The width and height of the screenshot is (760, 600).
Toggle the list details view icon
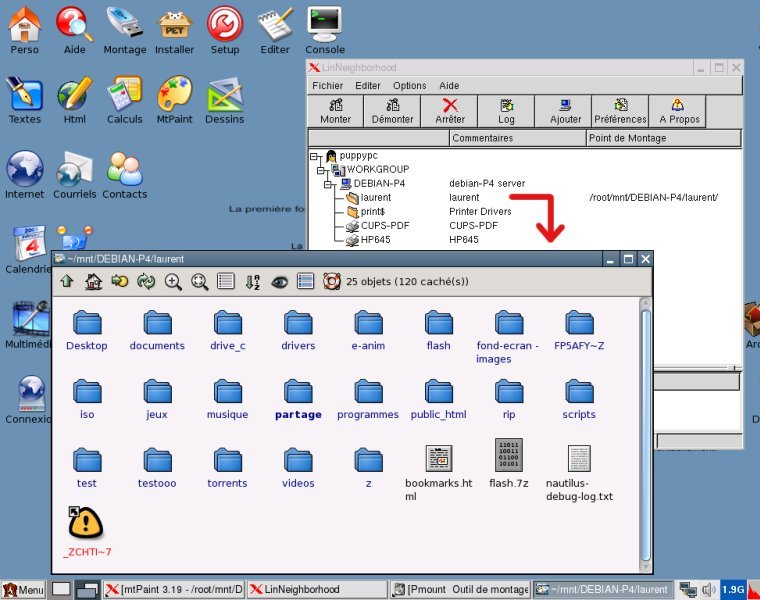pyautogui.click(x=226, y=282)
